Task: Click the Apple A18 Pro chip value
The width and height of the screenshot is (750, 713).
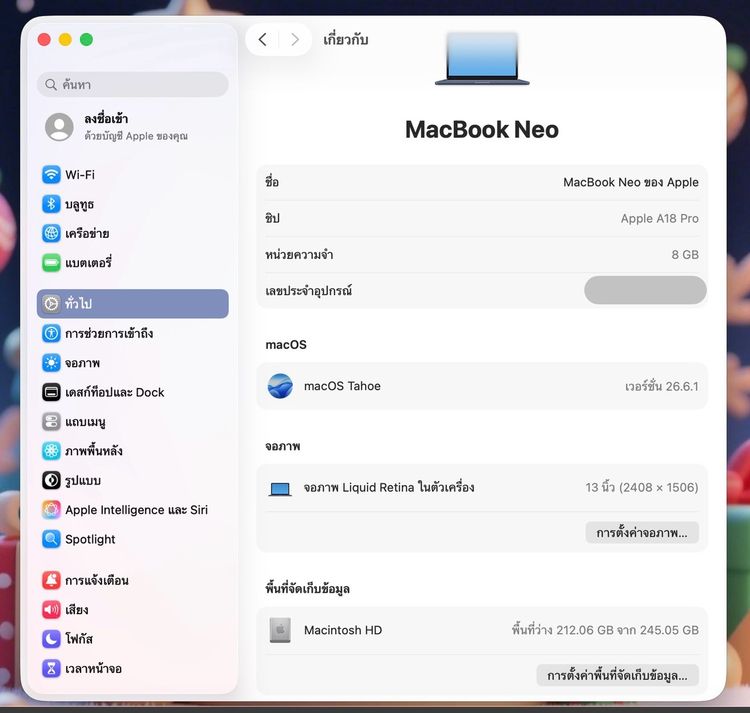Action: tap(660, 219)
